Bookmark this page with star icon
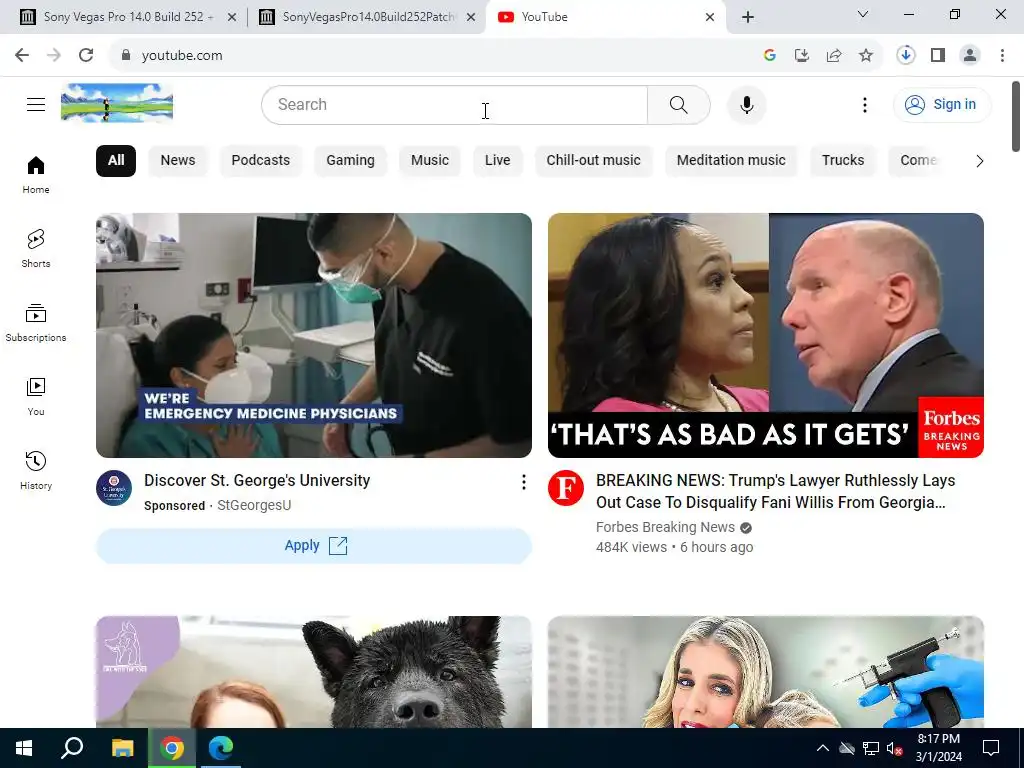 coord(866,56)
